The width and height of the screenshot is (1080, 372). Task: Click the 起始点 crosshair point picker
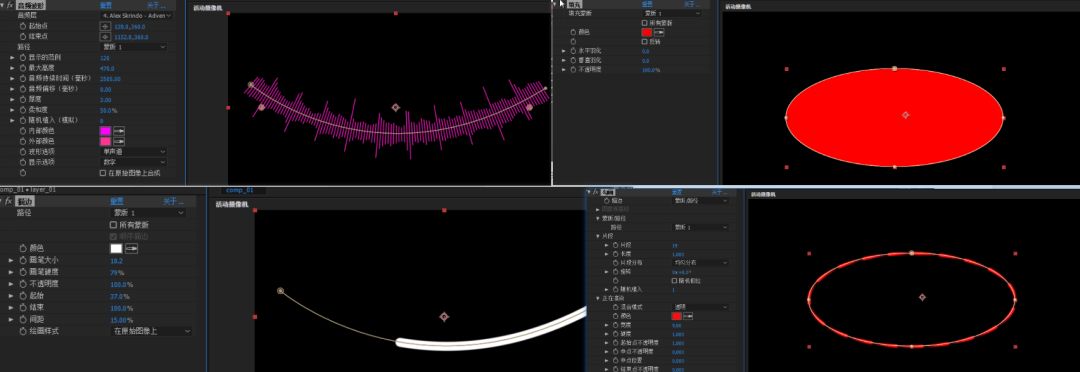[105, 26]
